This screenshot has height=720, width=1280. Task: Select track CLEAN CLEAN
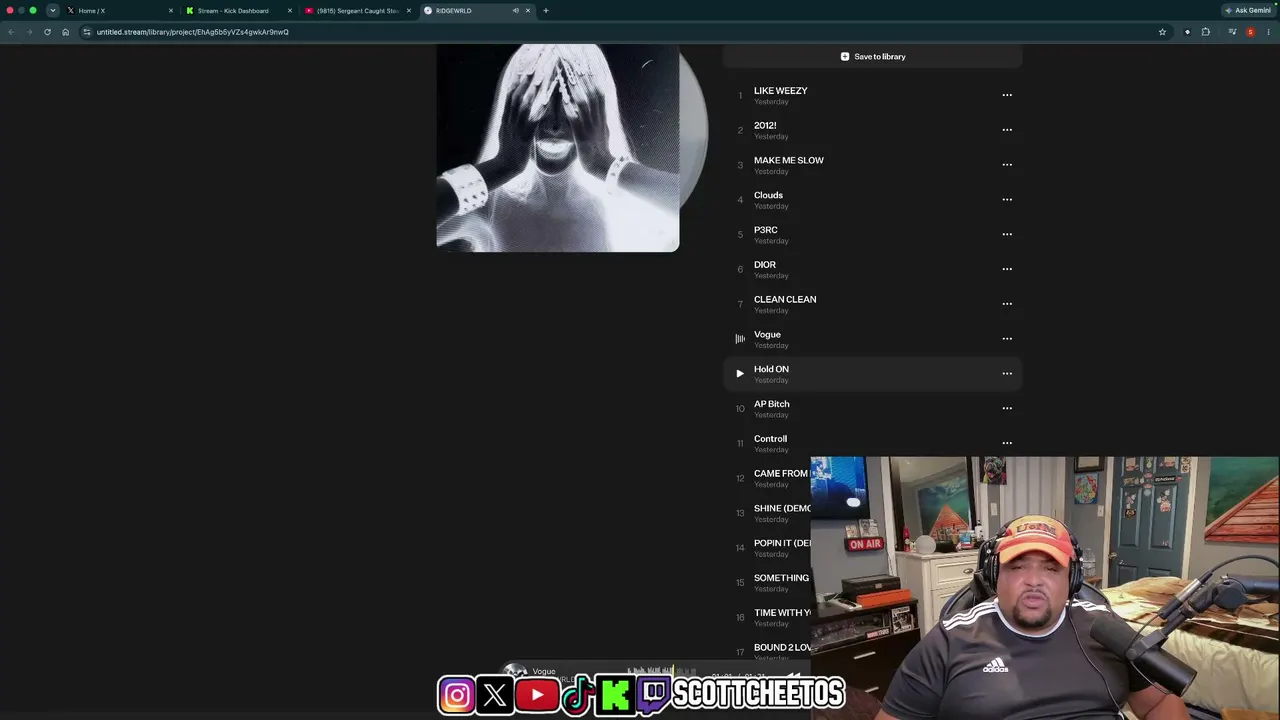785,299
